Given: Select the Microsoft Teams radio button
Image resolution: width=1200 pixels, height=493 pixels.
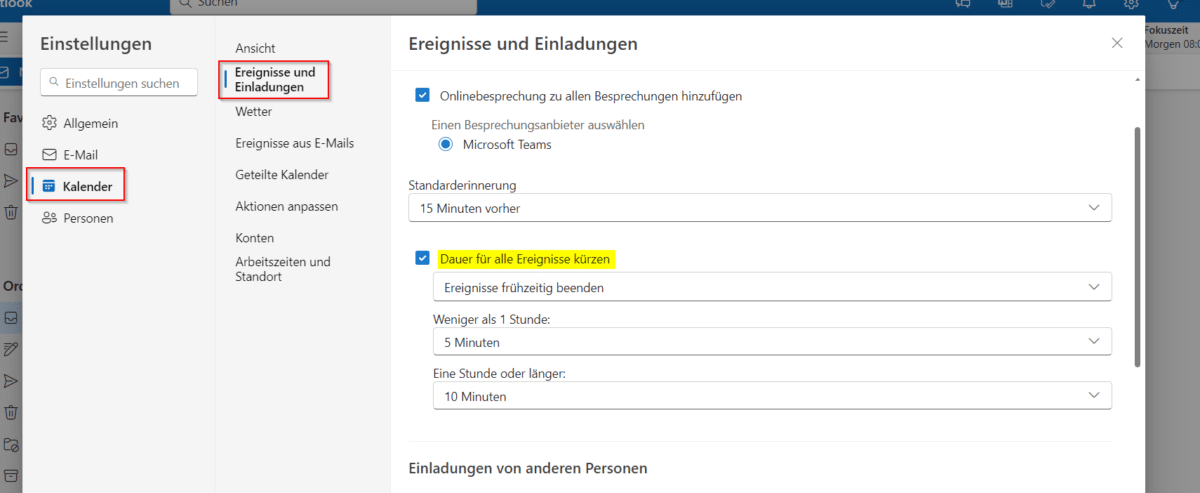Looking at the screenshot, I should point(446,144).
